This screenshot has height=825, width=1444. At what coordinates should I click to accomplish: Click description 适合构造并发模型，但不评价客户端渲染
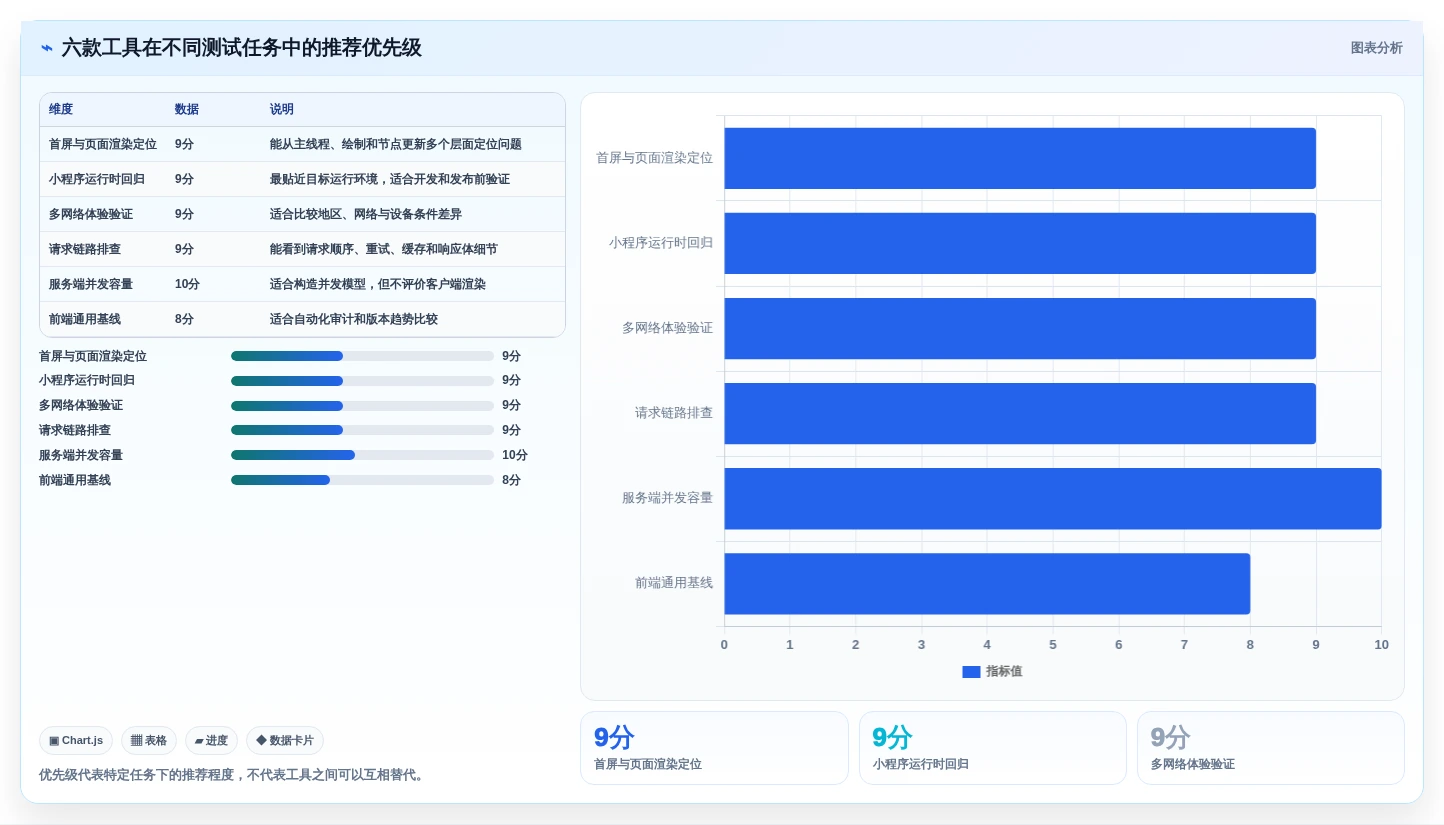click(378, 284)
